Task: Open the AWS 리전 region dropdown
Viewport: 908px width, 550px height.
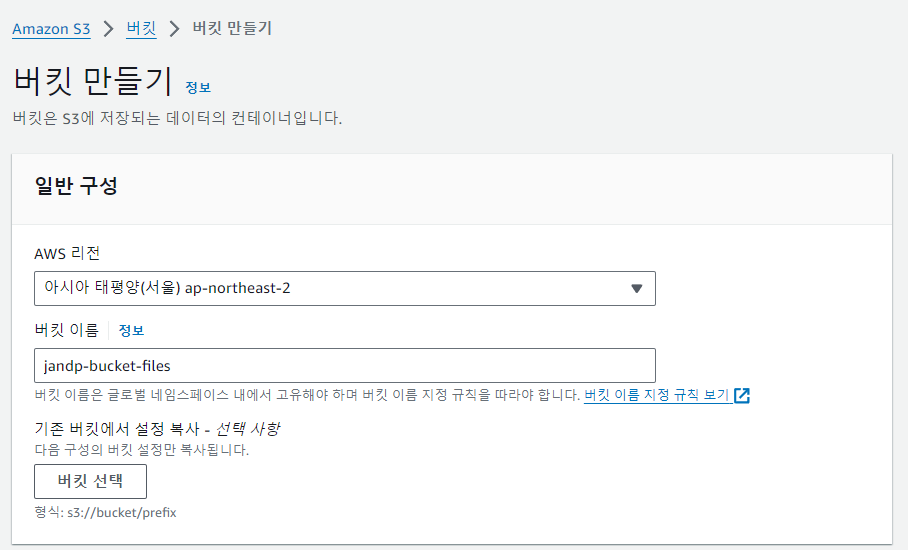Action: [345, 288]
